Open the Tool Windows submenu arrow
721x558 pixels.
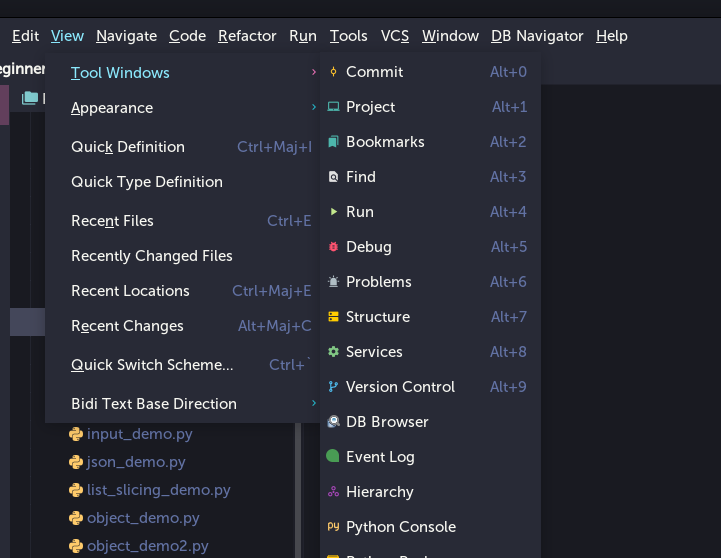(313, 73)
